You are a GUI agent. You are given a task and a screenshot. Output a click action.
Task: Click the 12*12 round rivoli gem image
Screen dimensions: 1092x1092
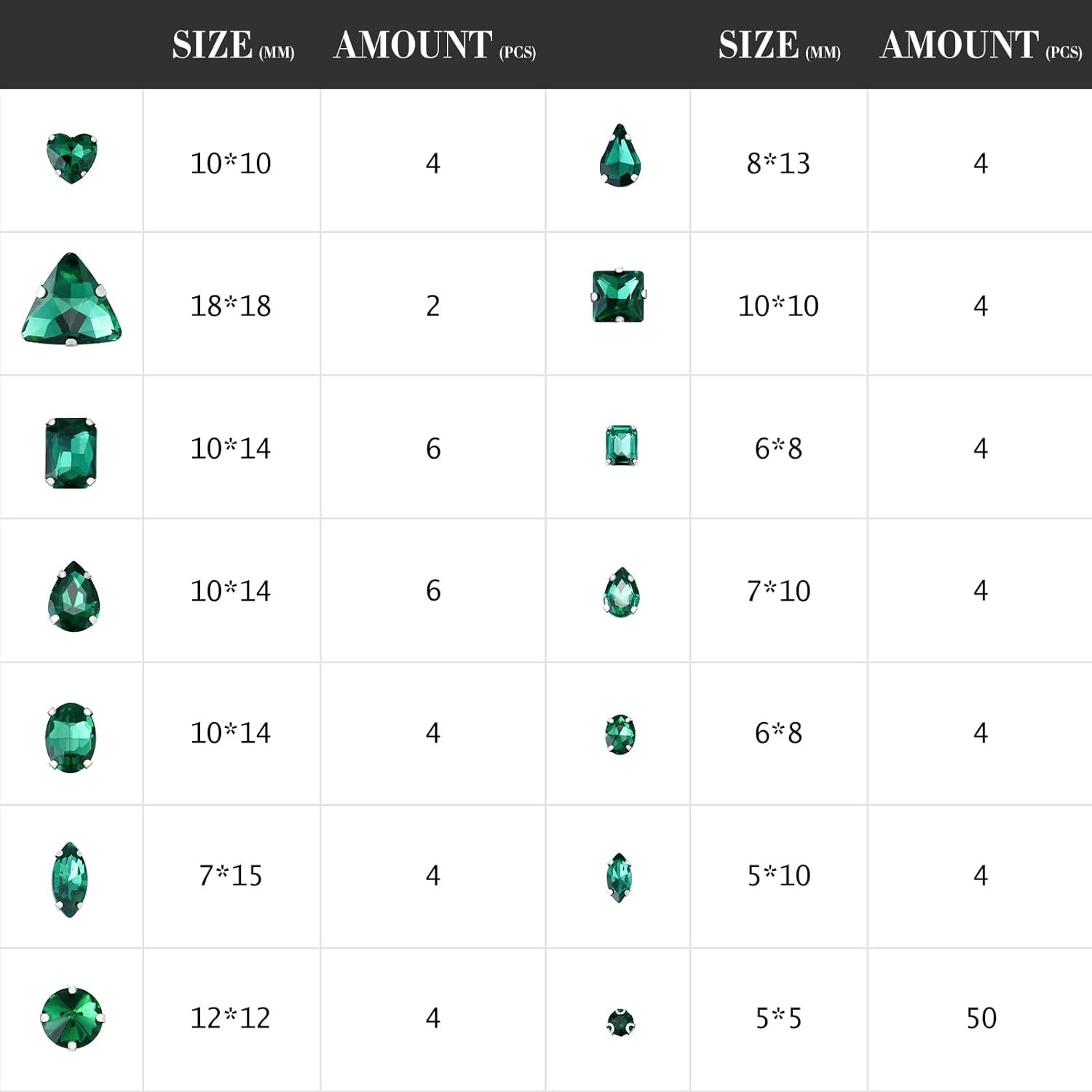click(x=72, y=1018)
